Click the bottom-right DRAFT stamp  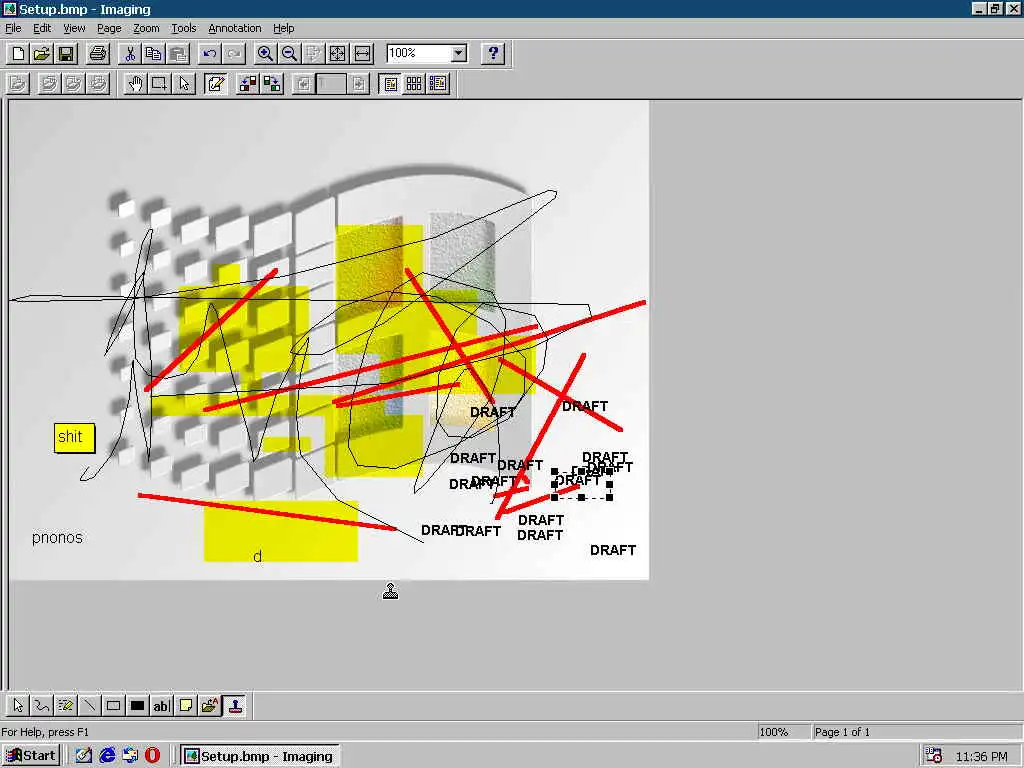[613, 551]
